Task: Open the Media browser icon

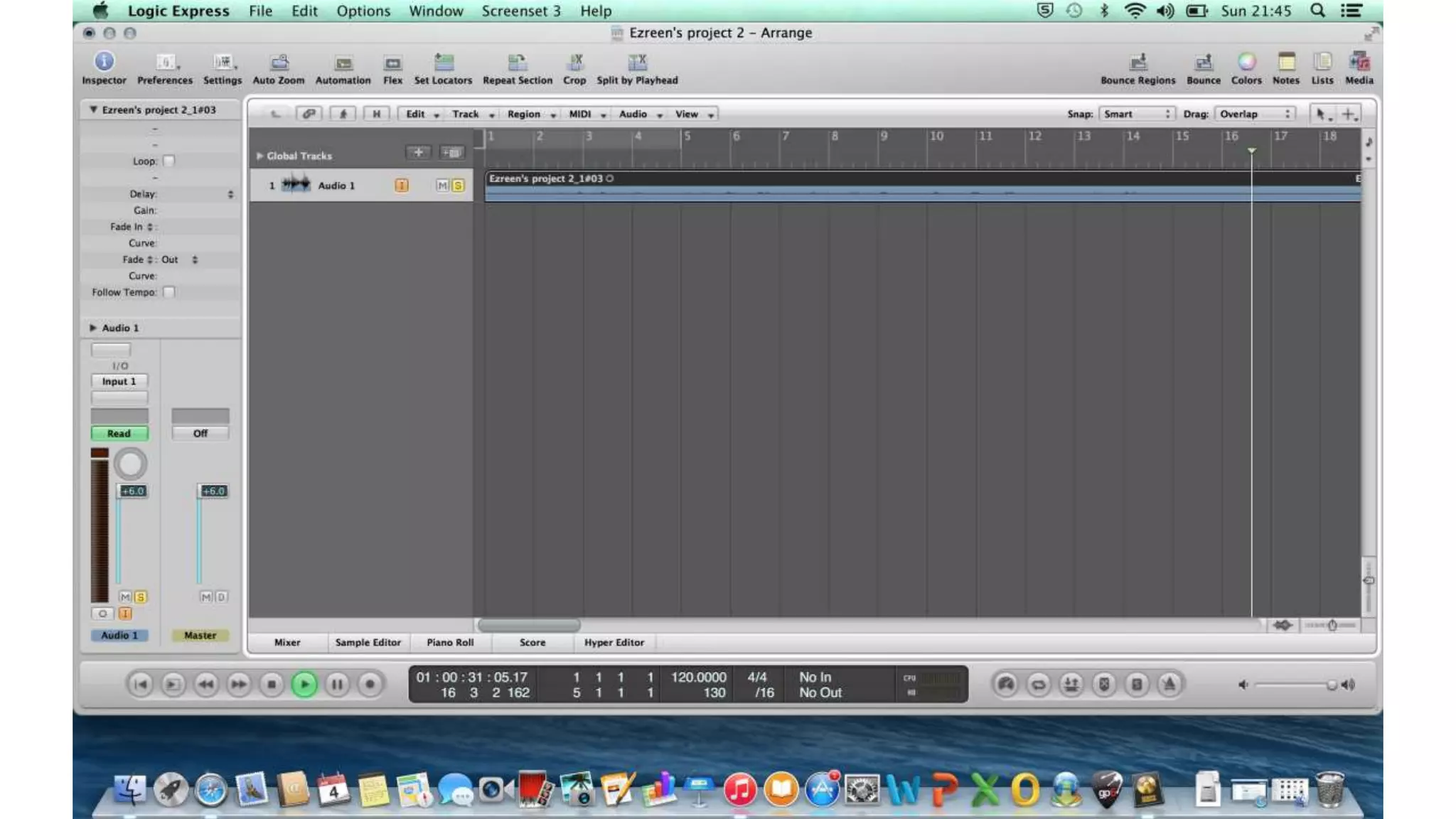Action: [1359, 63]
